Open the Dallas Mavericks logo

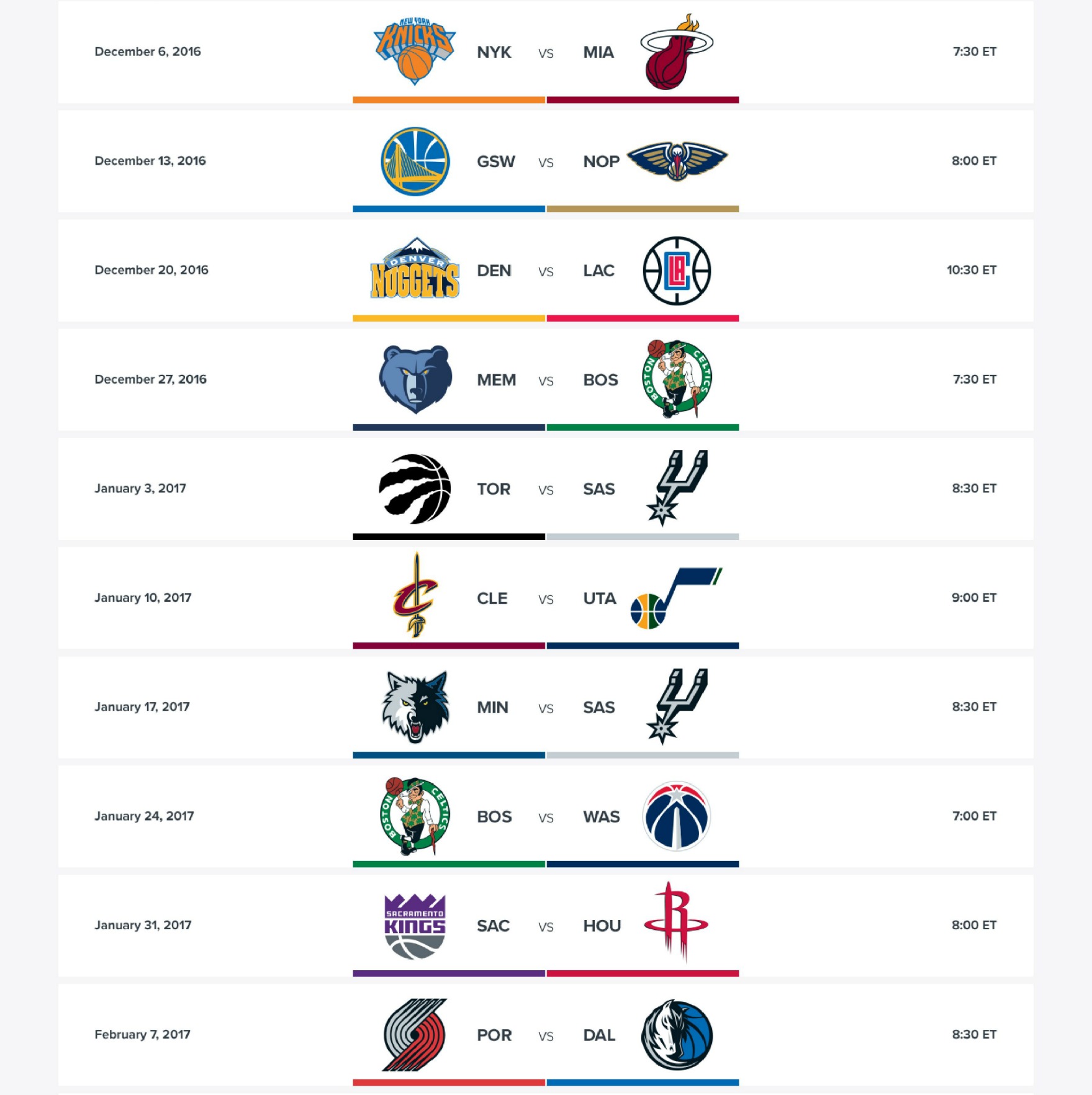(677, 1035)
